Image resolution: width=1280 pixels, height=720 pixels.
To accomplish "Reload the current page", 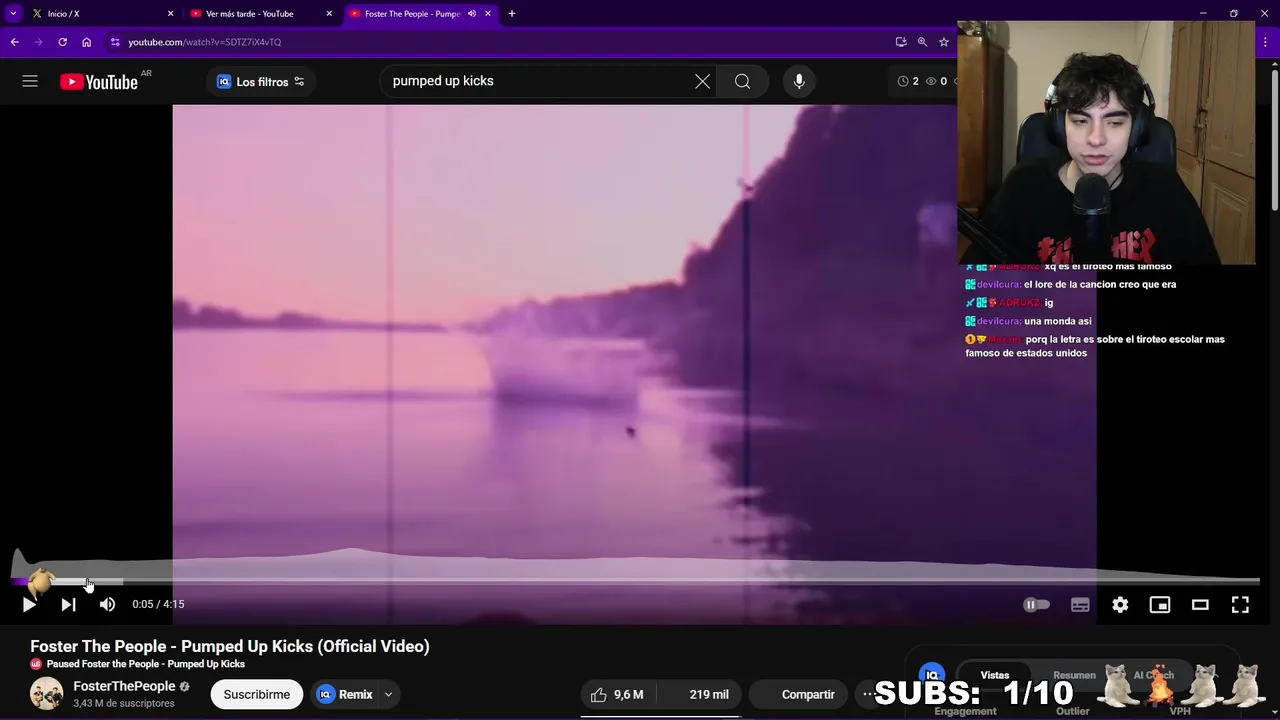I will coord(62,42).
